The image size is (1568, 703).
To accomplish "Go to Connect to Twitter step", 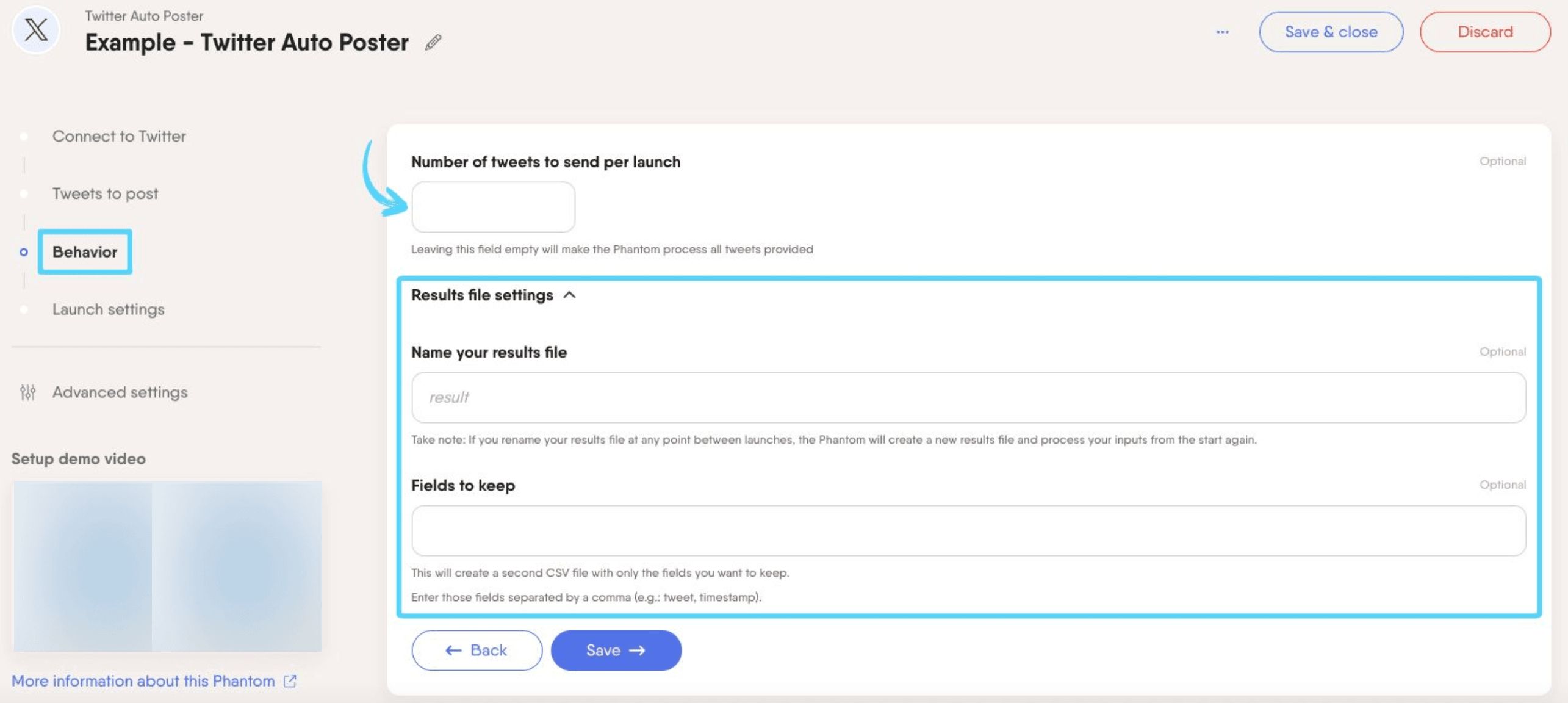I will coord(119,136).
